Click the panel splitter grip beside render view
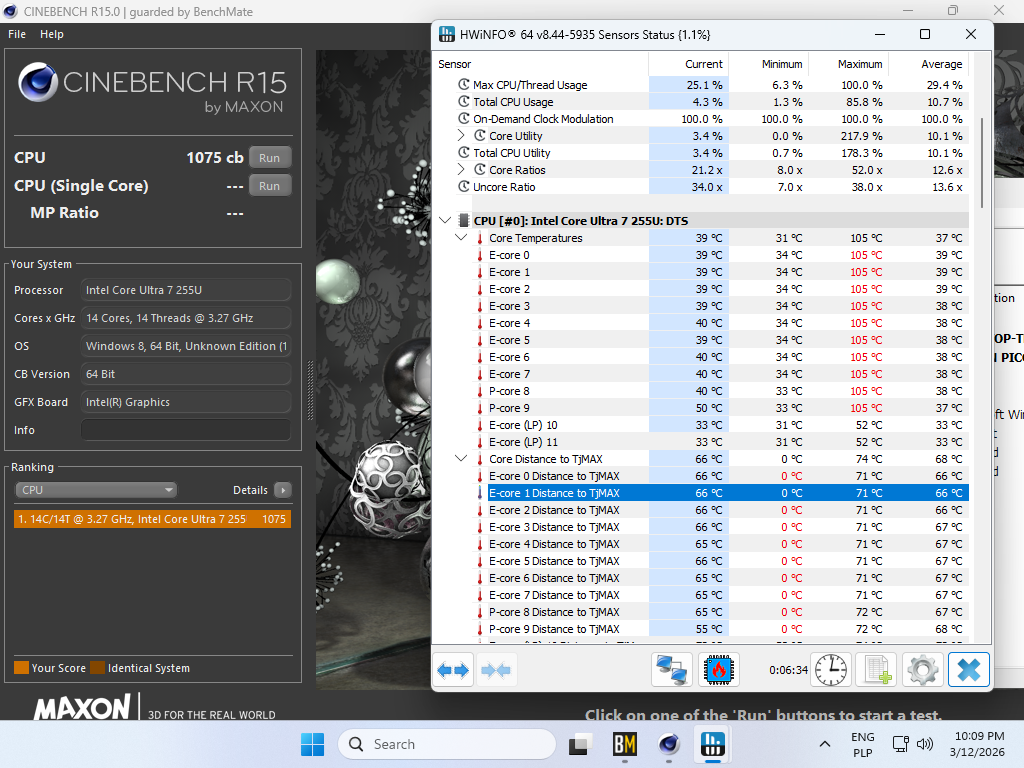The width and height of the screenshot is (1024, 768). [x=310, y=390]
